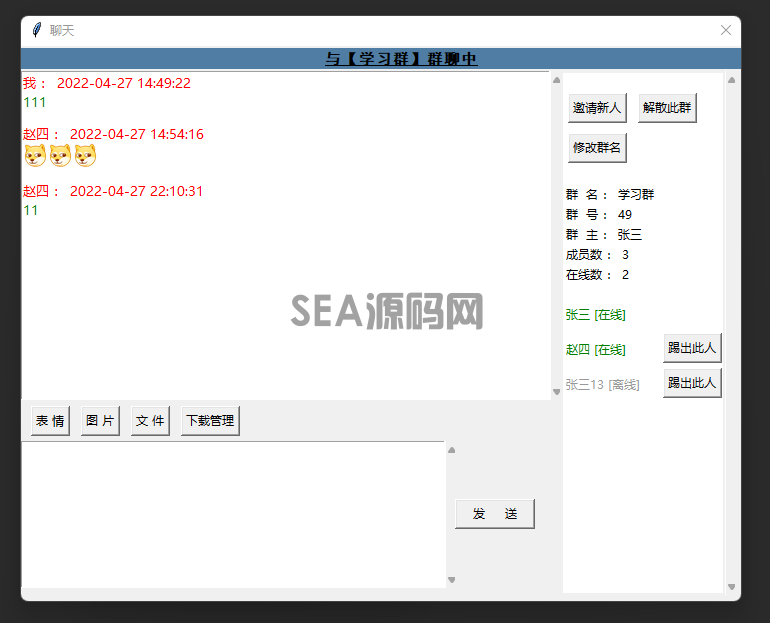The width and height of the screenshot is (770, 623).
Task: Click the timestamp 2022-04-27 14:54:16
Action: pos(137,134)
